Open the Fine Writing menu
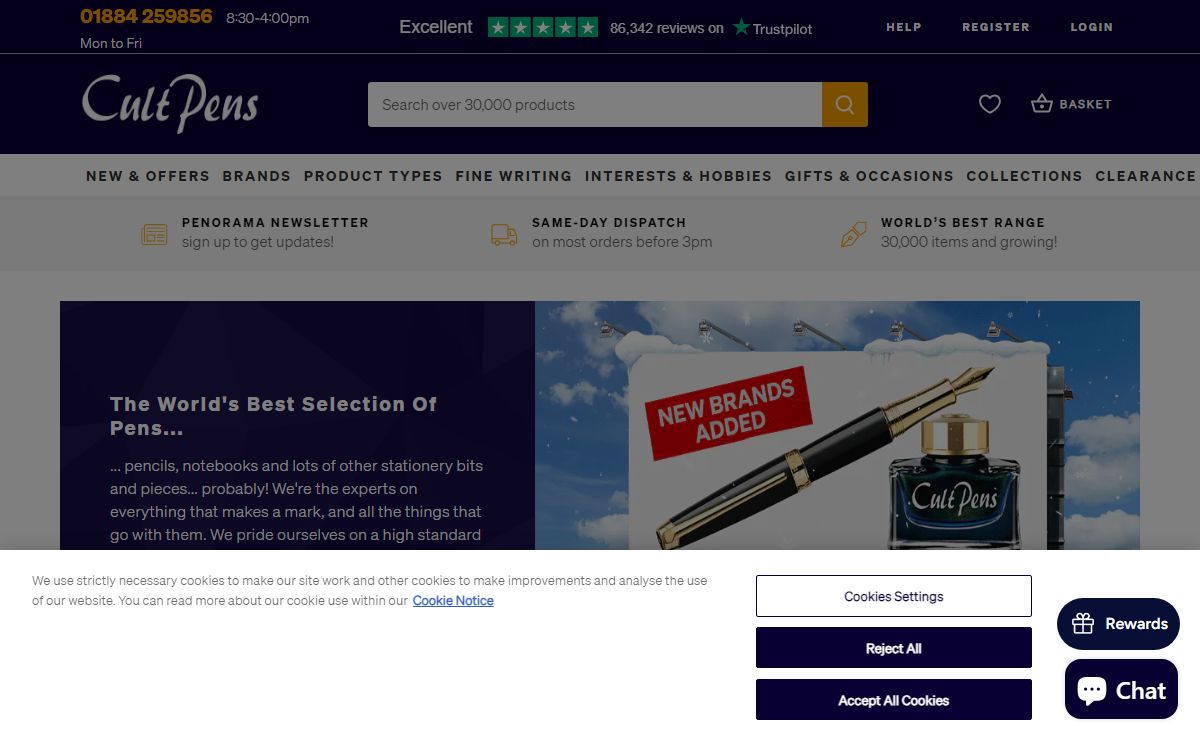The image size is (1200, 740). tap(514, 176)
